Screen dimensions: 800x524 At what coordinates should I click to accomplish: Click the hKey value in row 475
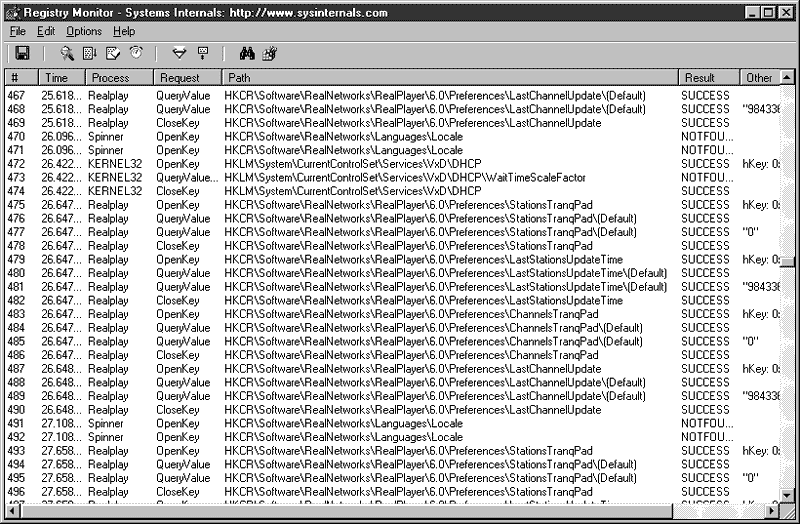(761, 205)
